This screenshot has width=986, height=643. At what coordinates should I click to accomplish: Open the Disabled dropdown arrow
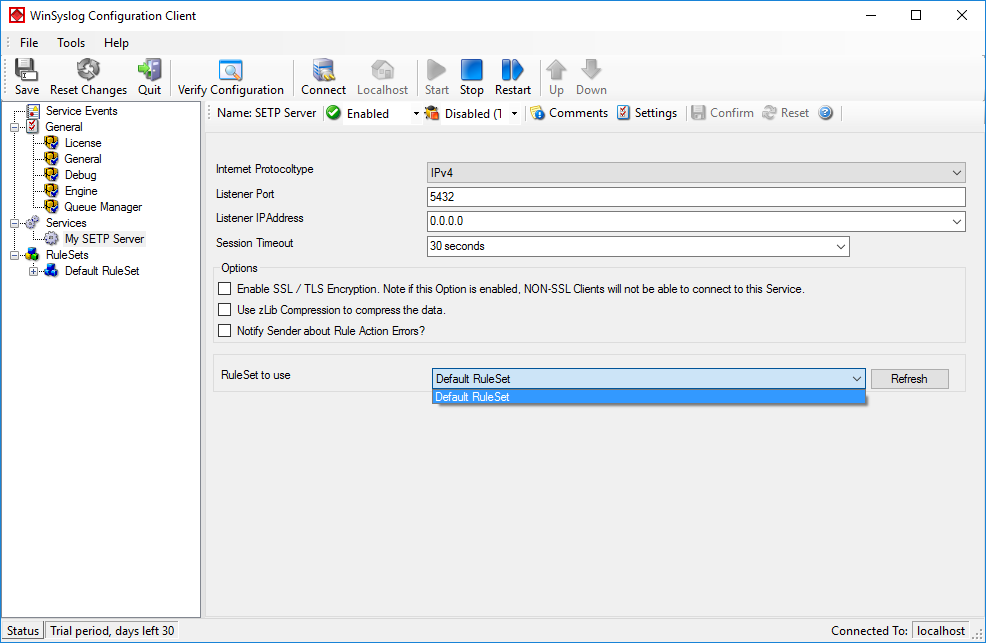(x=514, y=114)
